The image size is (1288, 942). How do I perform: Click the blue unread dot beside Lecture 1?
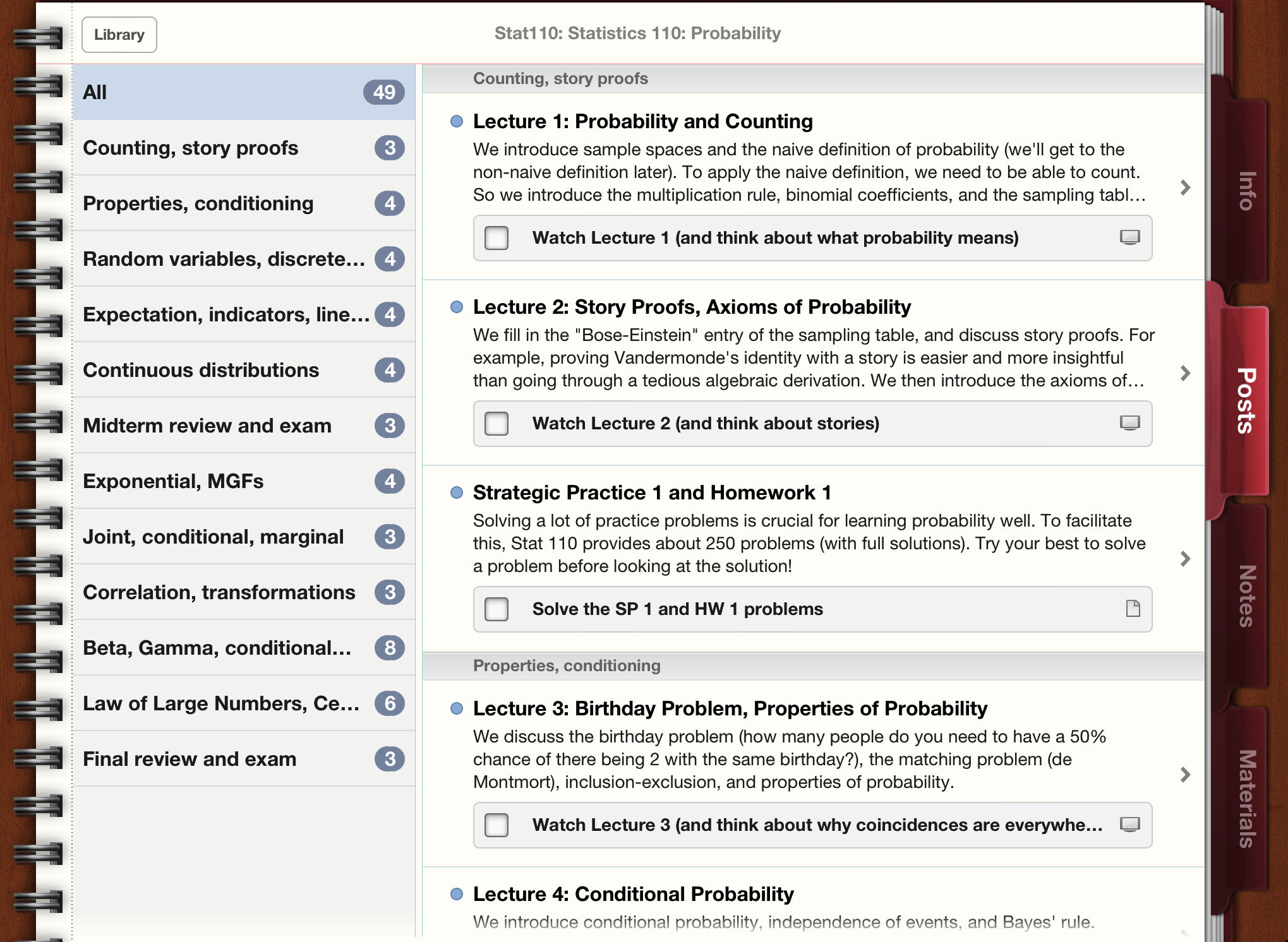click(x=457, y=121)
